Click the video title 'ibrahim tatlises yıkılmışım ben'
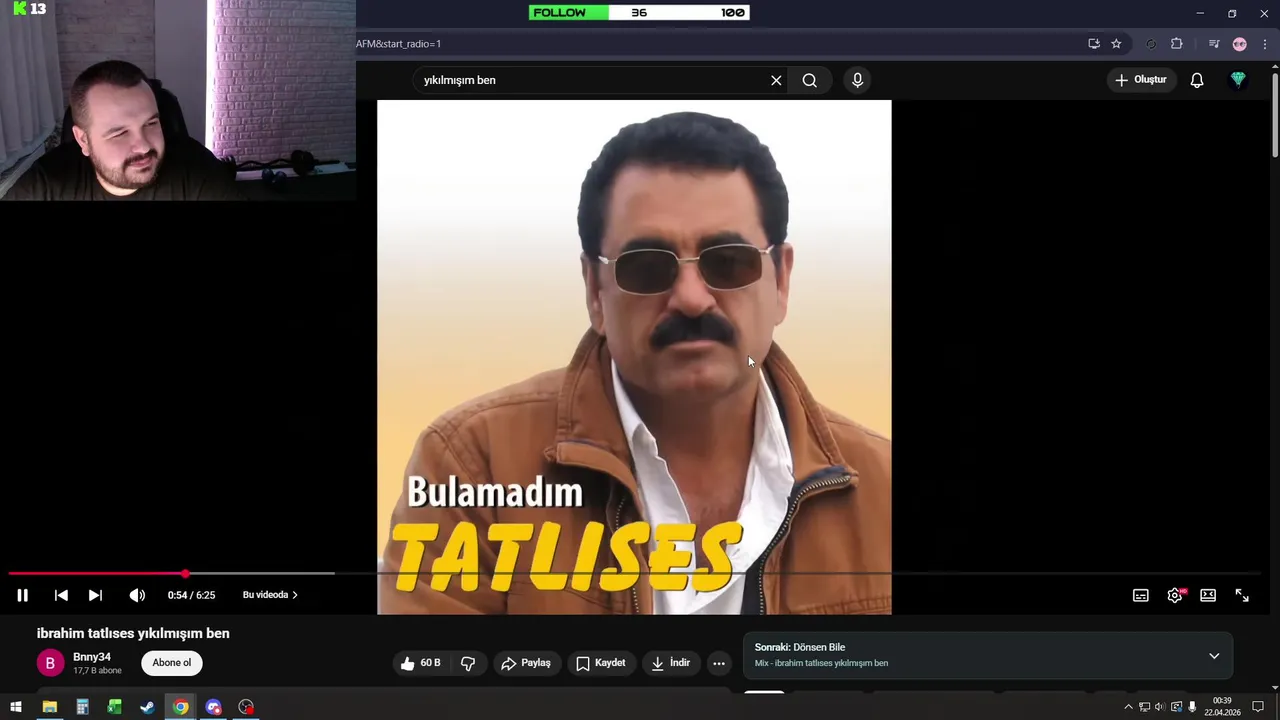This screenshot has width=1280, height=720. pyautogui.click(x=133, y=633)
